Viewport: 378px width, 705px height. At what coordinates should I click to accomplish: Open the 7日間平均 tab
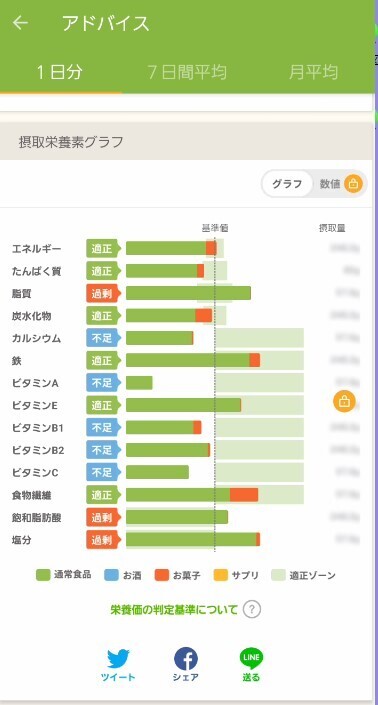pyautogui.click(x=187, y=72)
